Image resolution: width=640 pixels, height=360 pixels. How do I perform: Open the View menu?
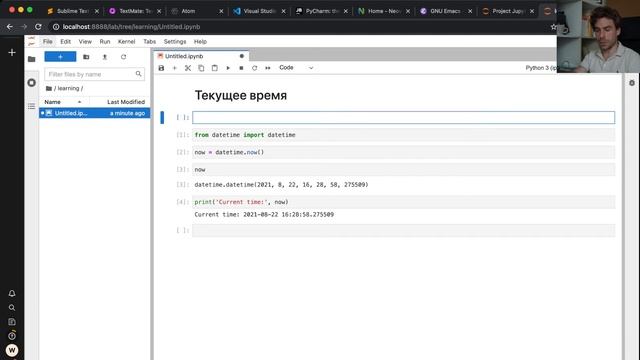[x=85, y=42]
